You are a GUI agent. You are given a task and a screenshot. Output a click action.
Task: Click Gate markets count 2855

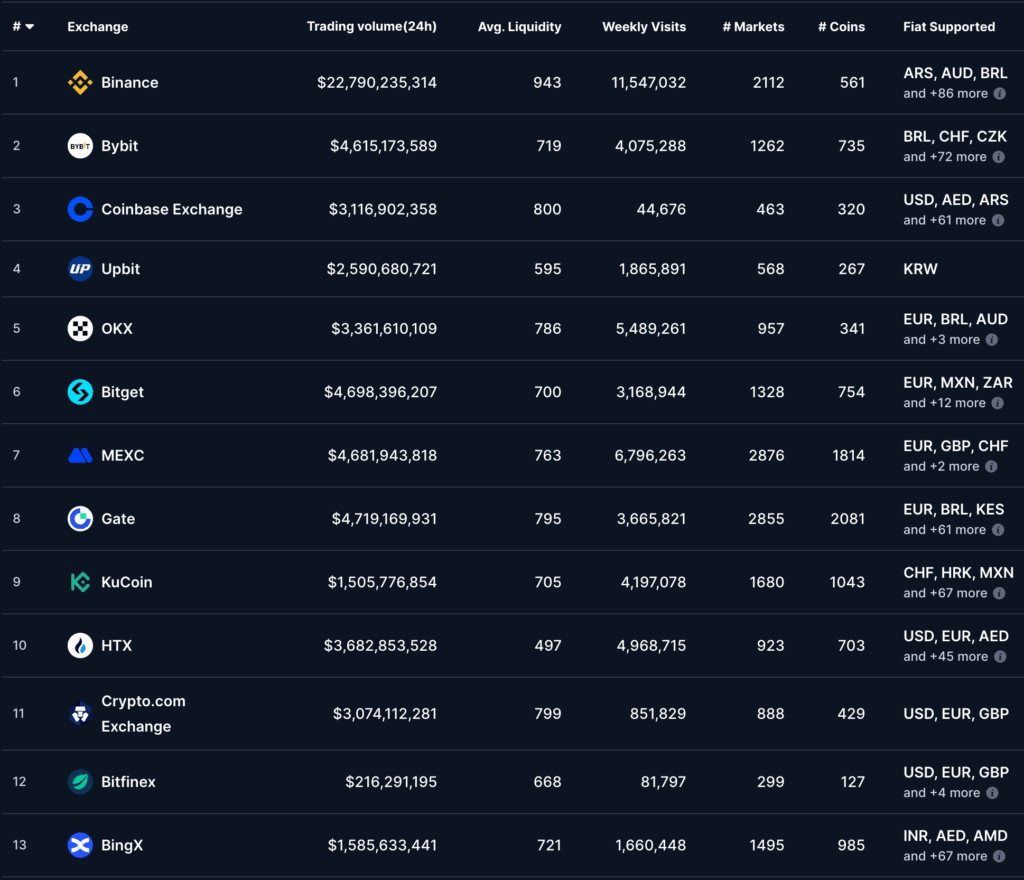[x=766, y=518]
